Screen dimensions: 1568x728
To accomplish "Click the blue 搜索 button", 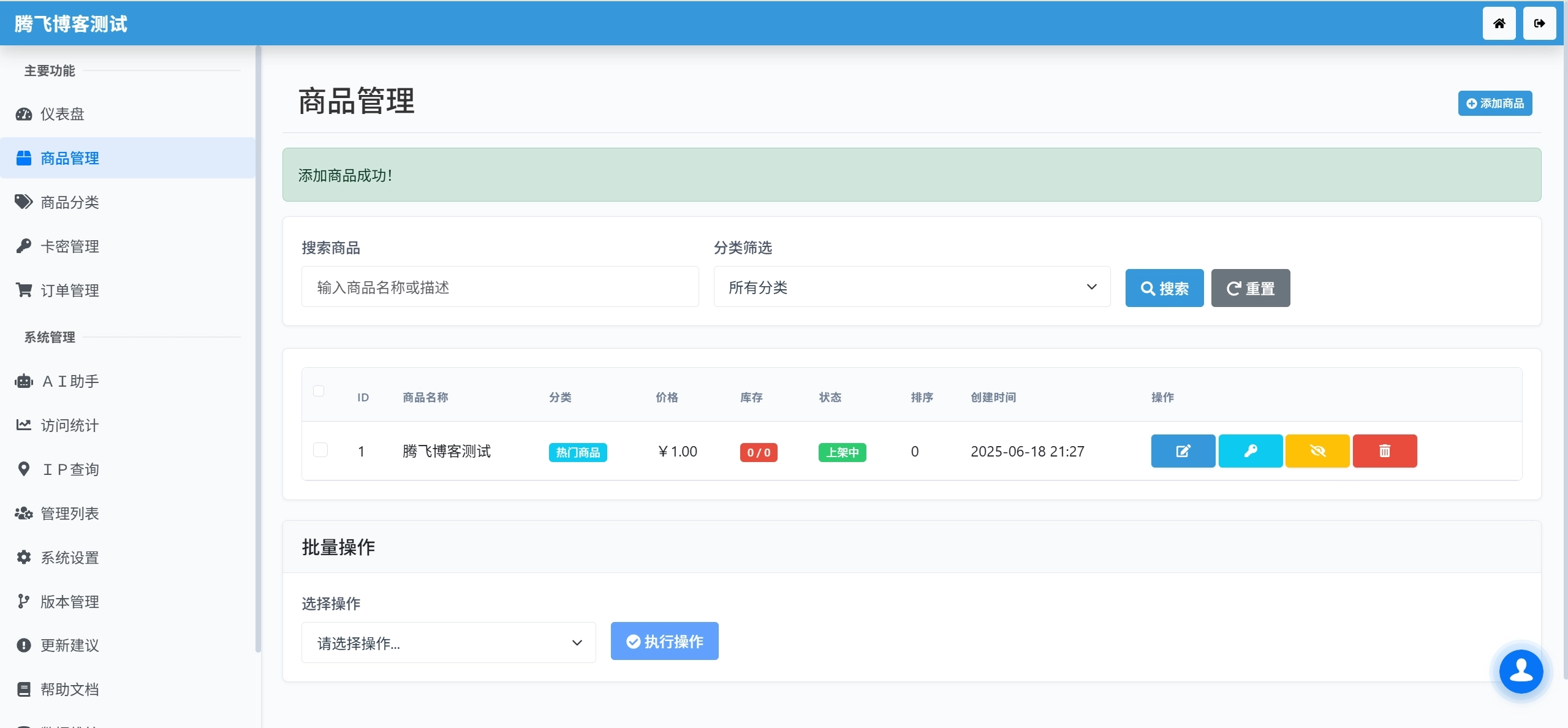I will [1164, 288].
